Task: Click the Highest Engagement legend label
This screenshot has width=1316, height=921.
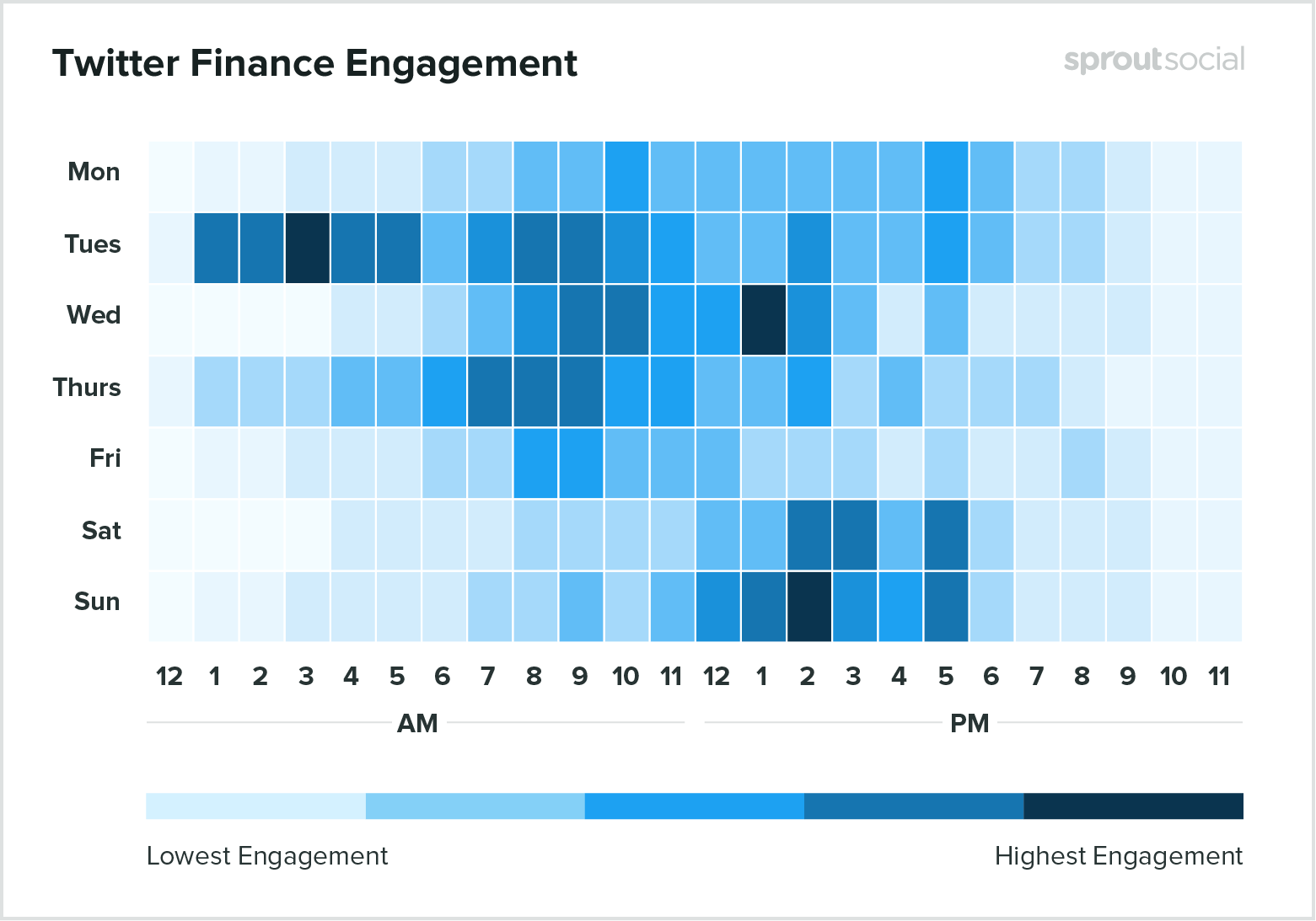Action: pos(1118,856)
